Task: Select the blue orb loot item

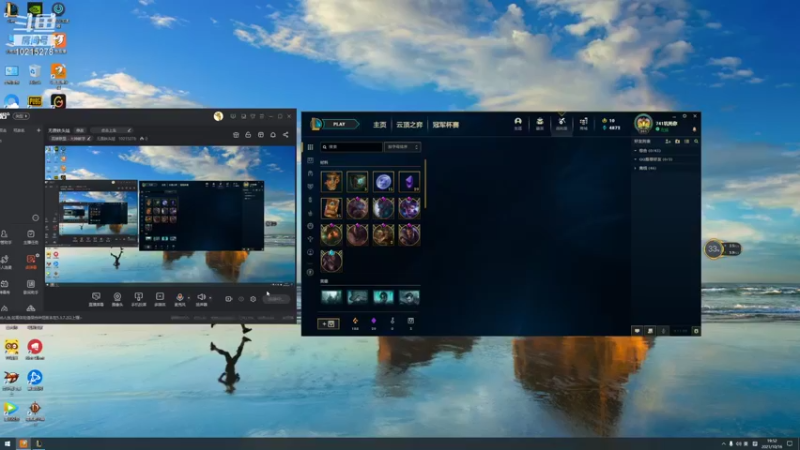Action: 383,182
